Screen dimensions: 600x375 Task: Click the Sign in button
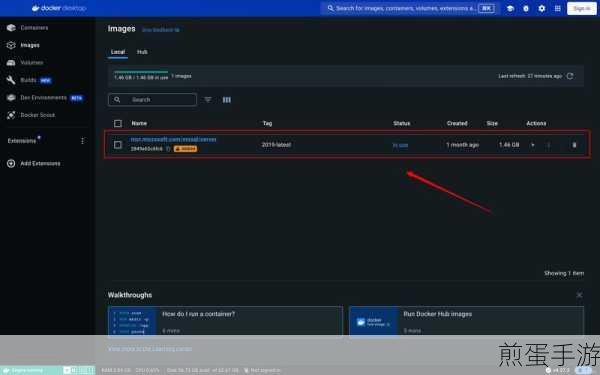(582, 8)
